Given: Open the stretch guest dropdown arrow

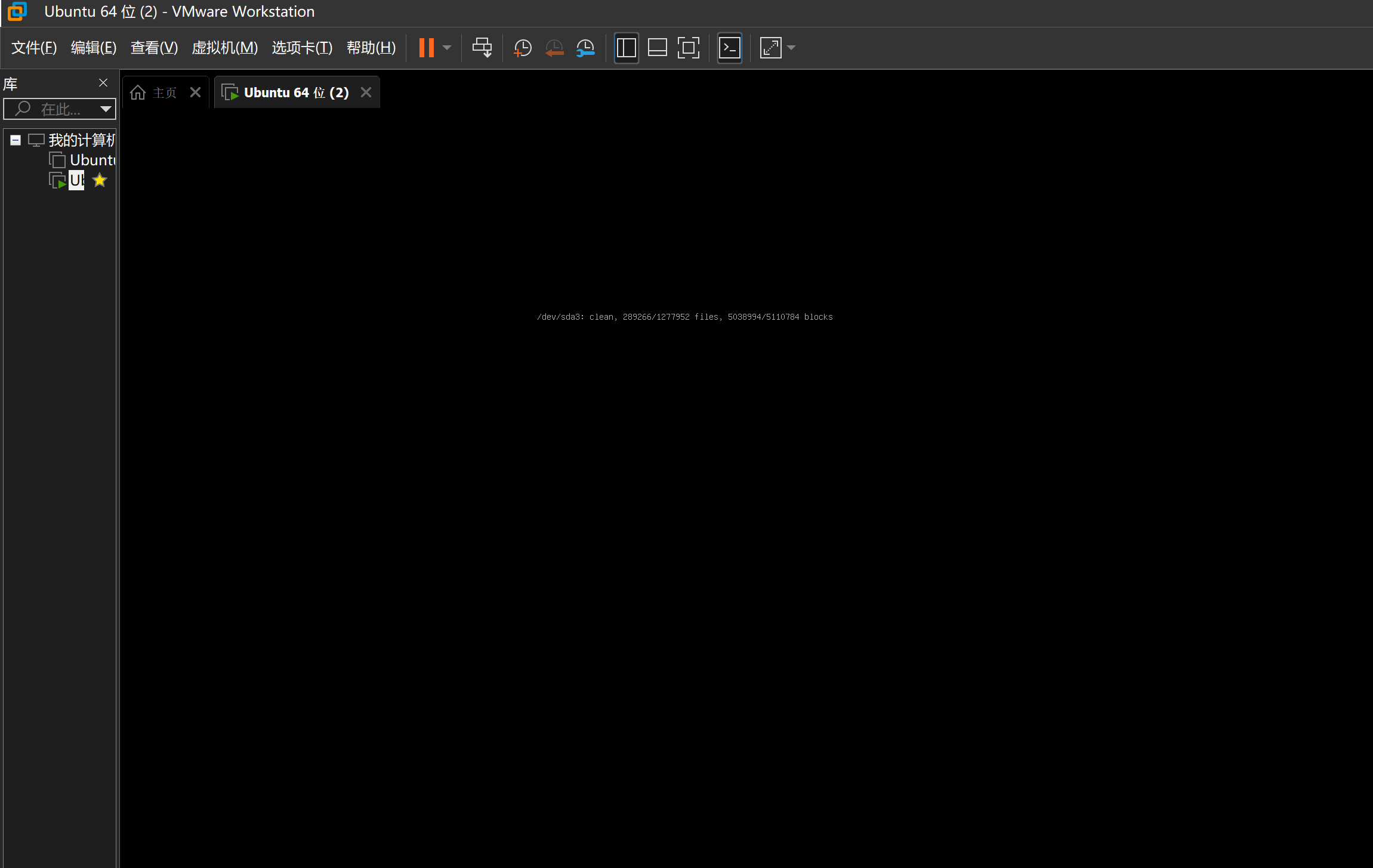Looking at the screenshot, I should pyautogui.click(x=791, y=48).
